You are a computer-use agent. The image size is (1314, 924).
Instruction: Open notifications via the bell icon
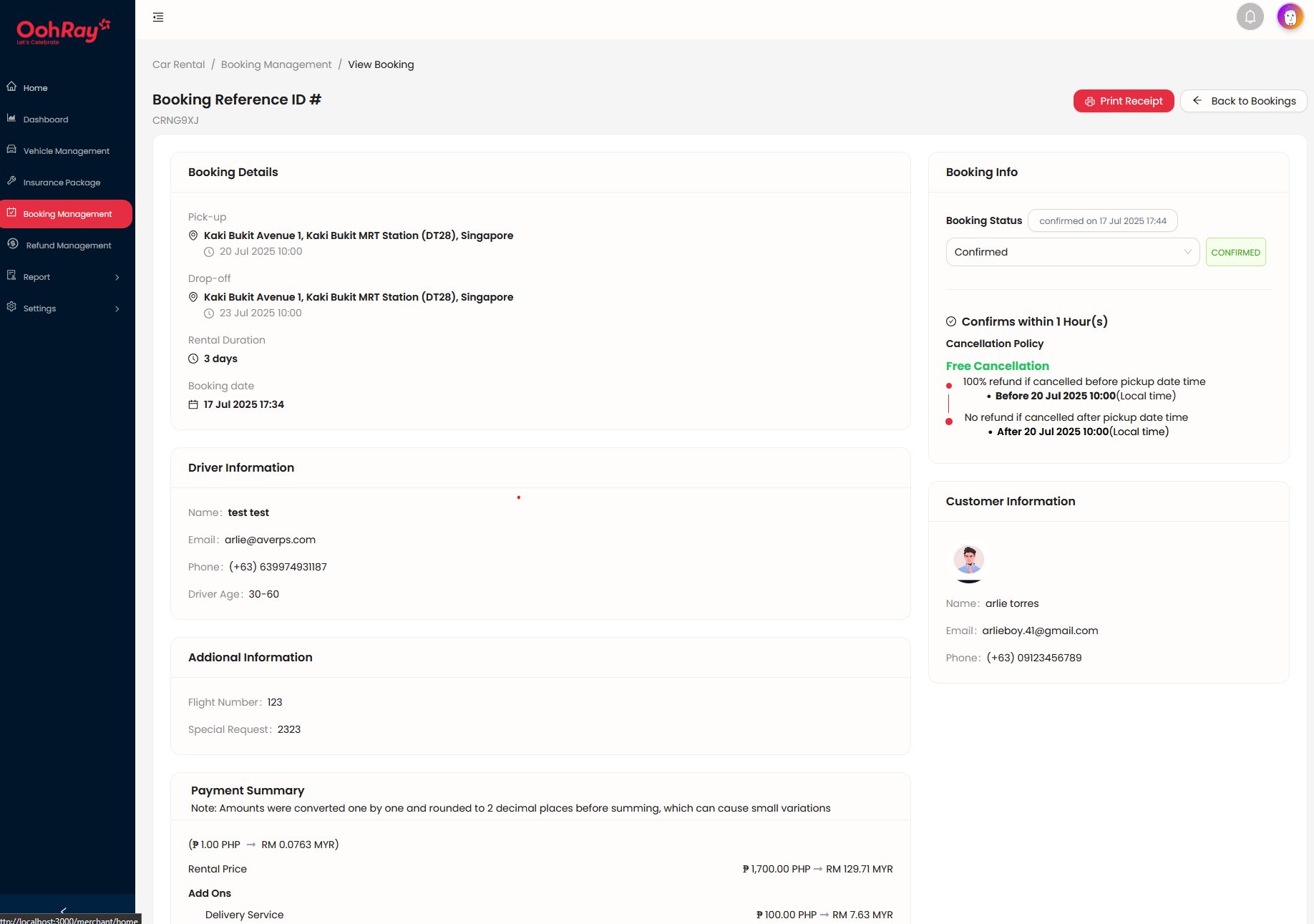pos(1250,16)
